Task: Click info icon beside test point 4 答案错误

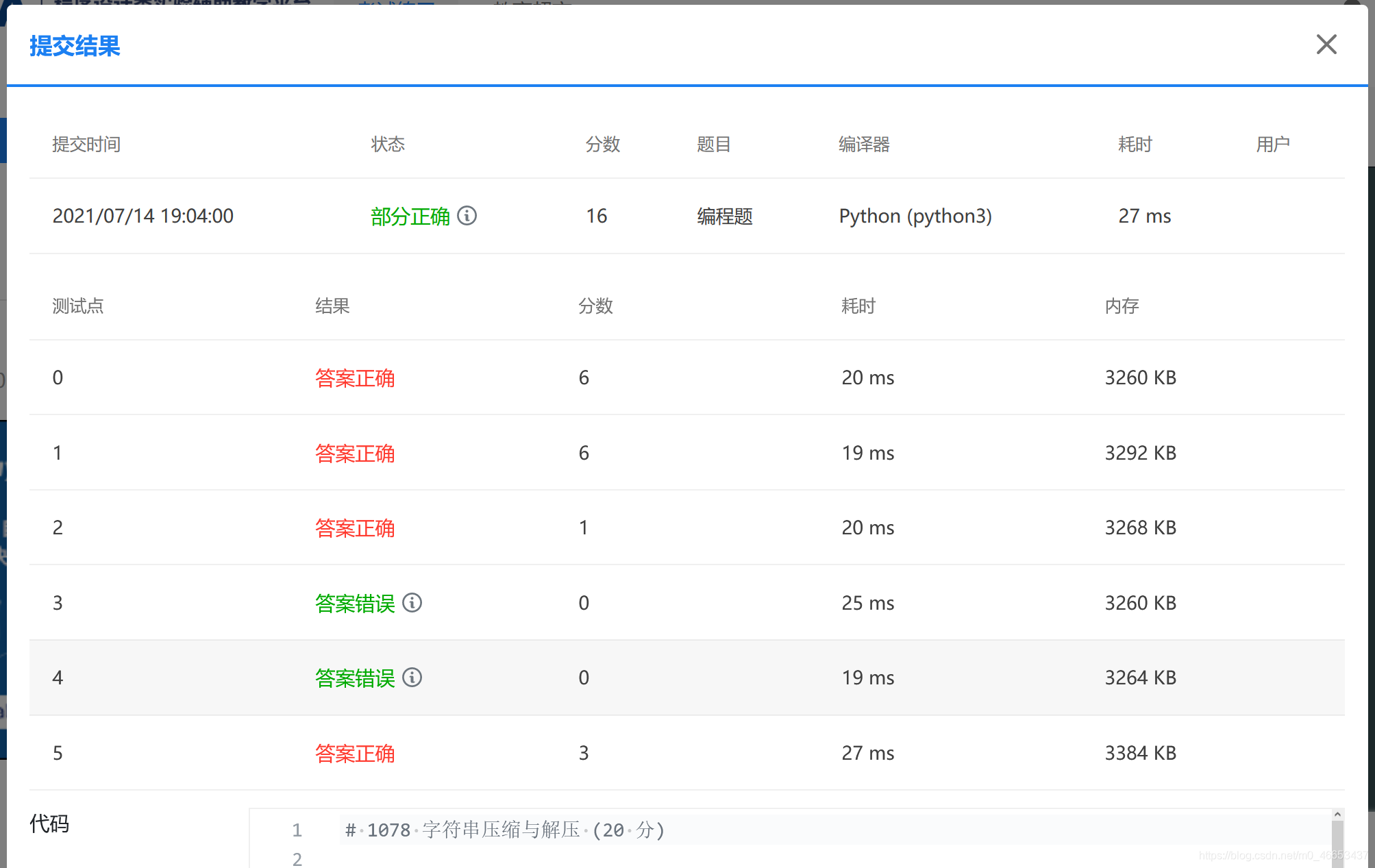Action: coord(412,678)
